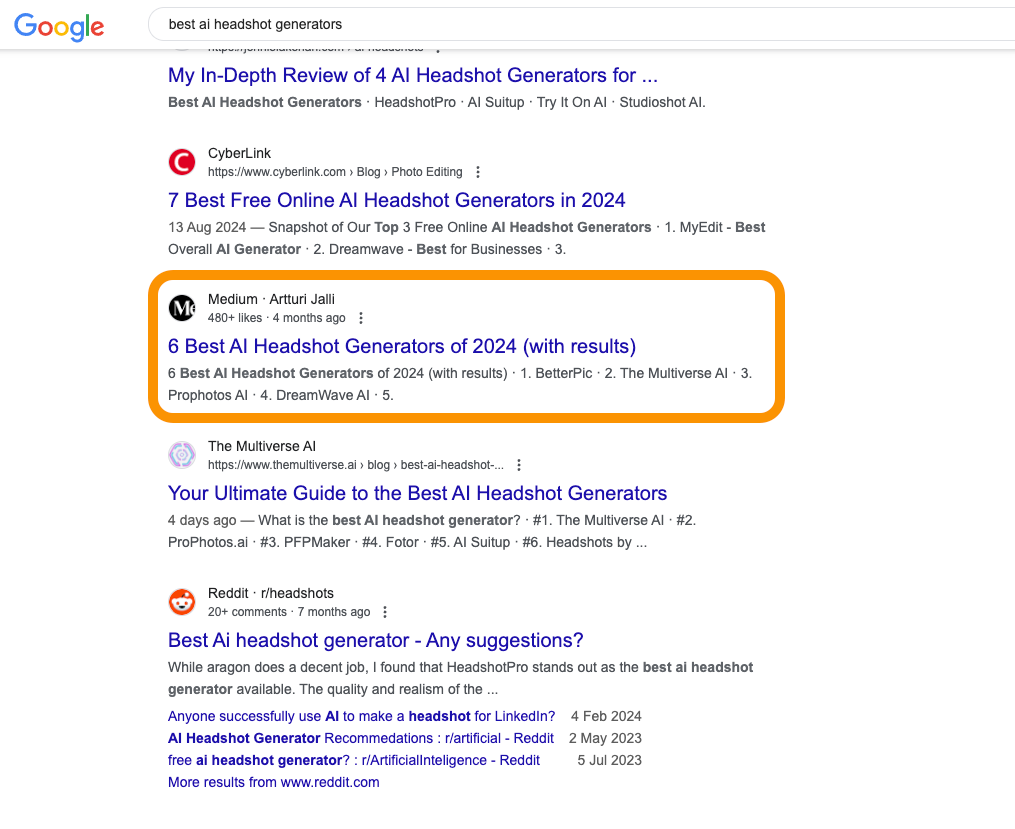The height and width of the screenshot is (829, 1015).
Task: Click the '13 Aug 2024' snippet date
Action: (x=206, y=227)
